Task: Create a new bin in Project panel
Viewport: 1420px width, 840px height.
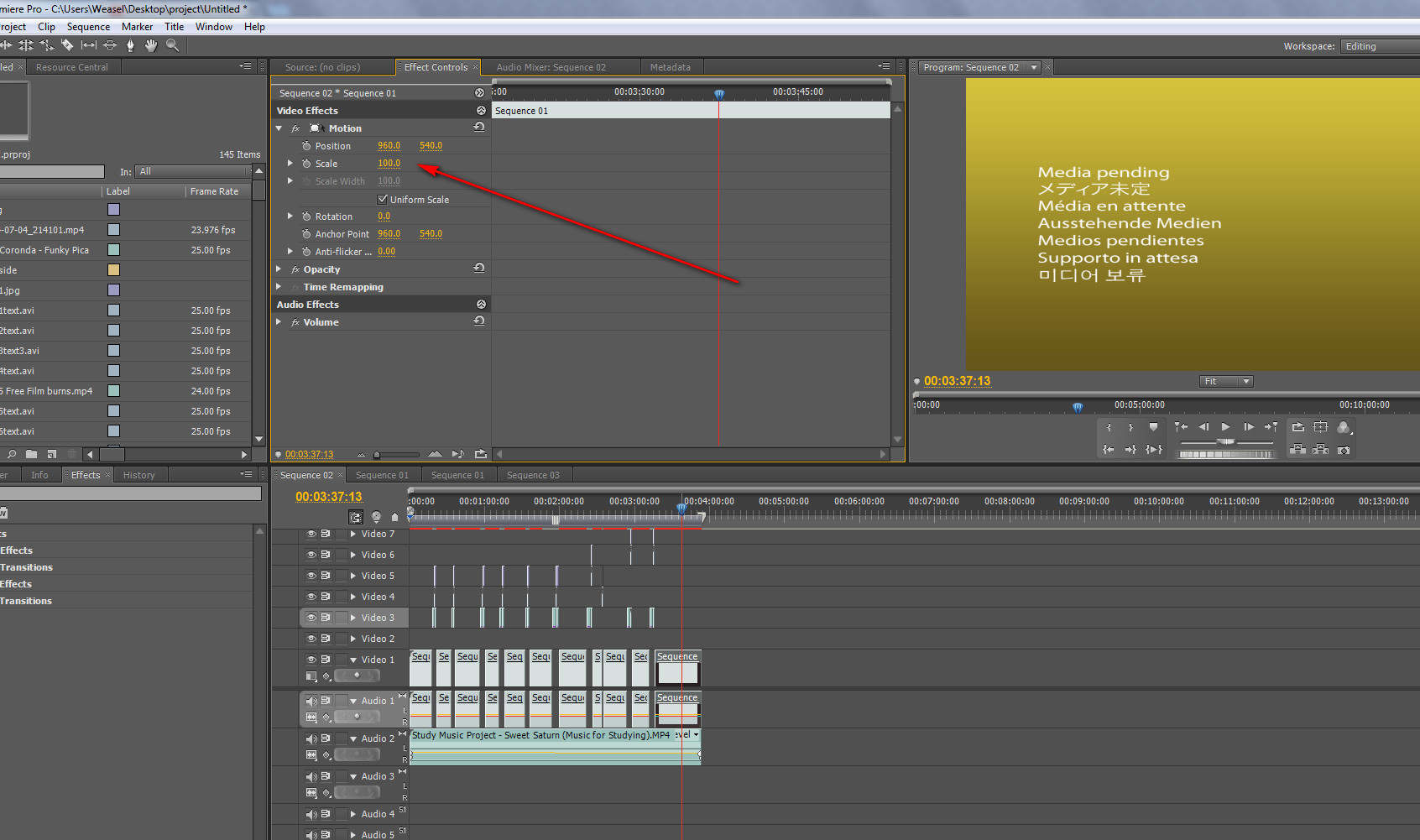Action: pyautogui.click(x=31, y=454)
